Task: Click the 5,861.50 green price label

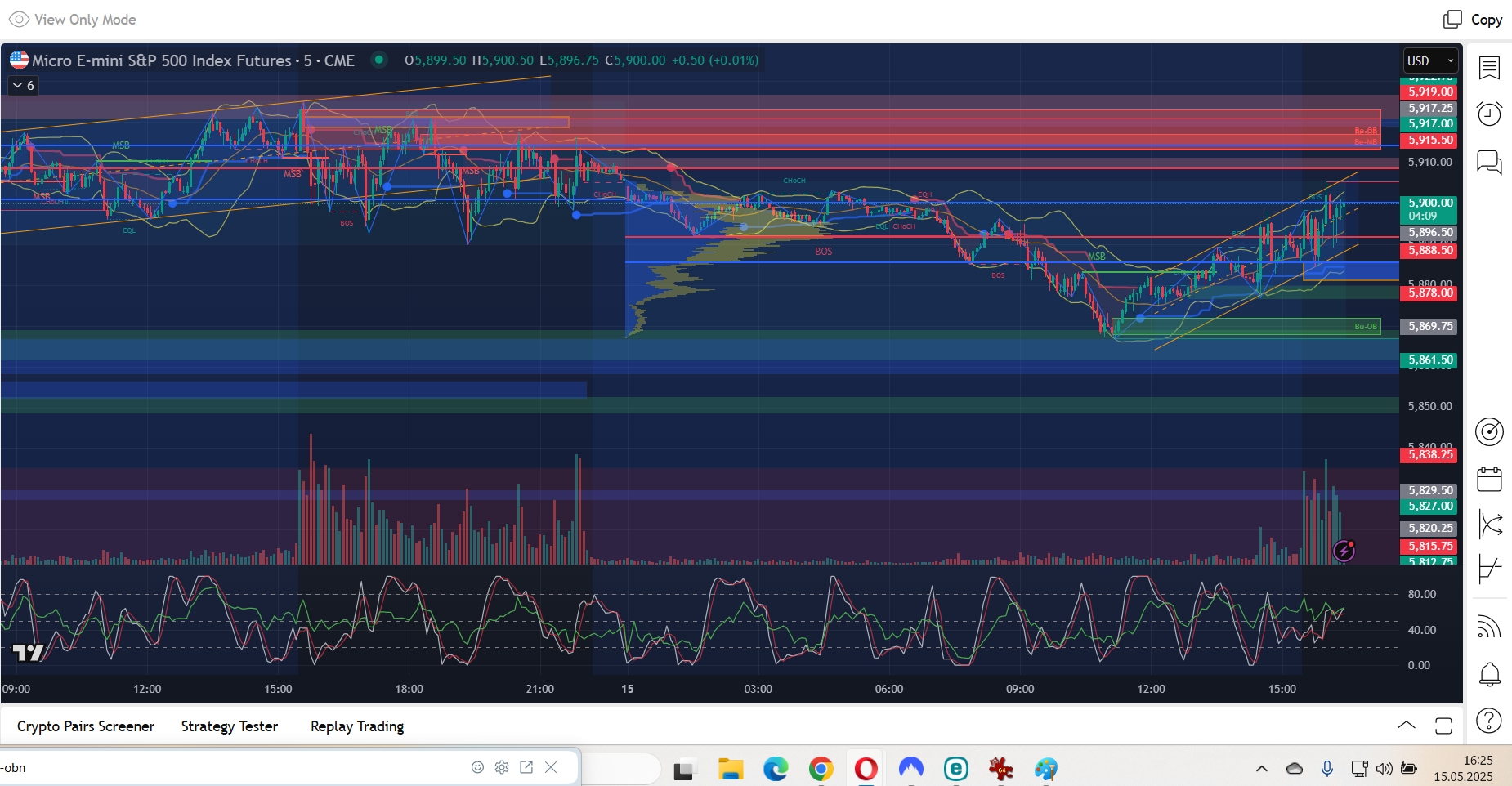Action: 1430,360
